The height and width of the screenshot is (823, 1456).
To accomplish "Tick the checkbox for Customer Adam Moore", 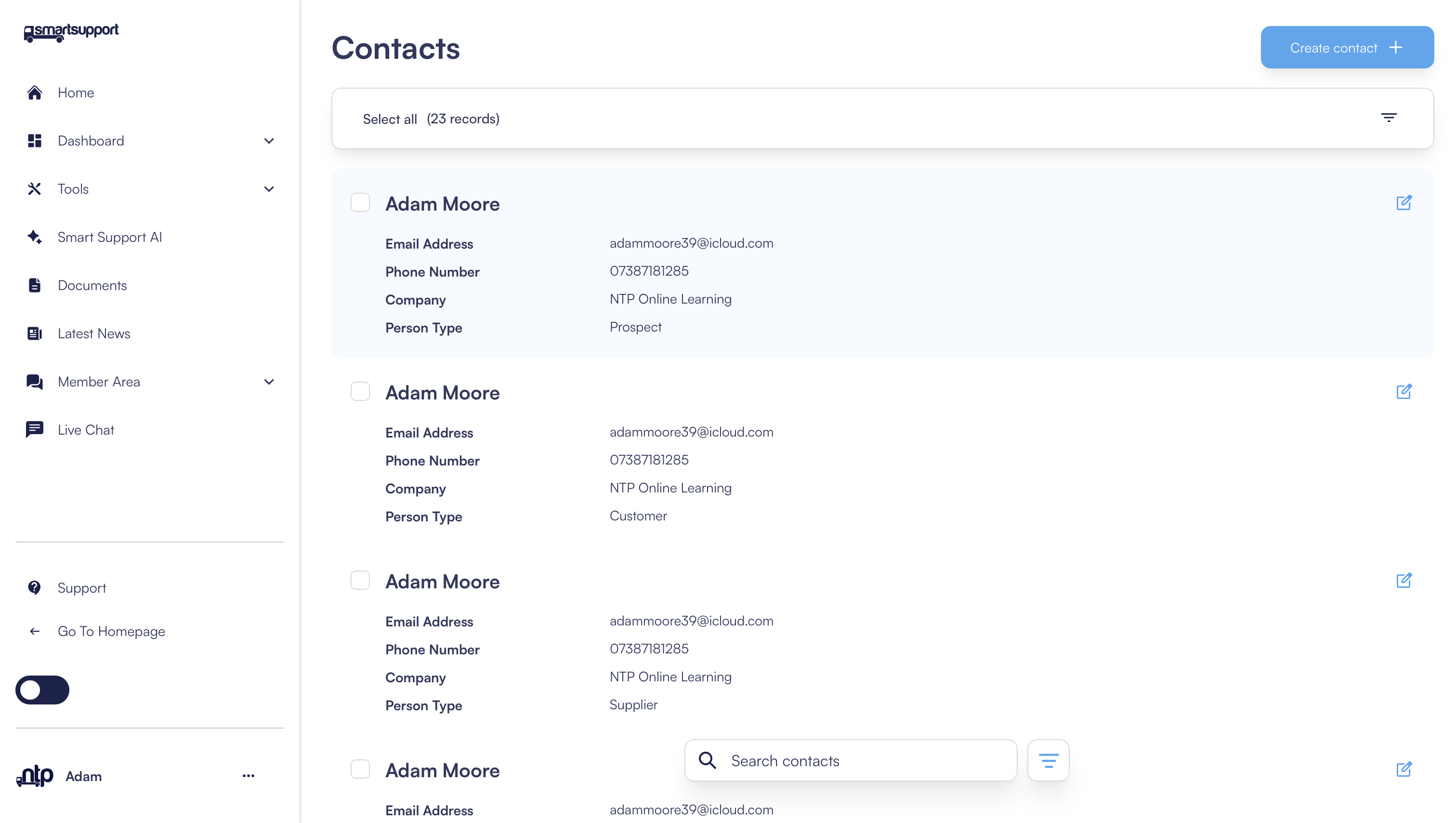I will point(360,391).
